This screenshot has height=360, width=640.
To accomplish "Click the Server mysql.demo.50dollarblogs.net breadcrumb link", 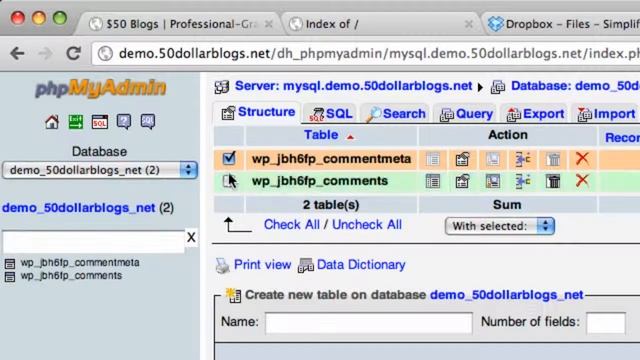I will 353,86.
